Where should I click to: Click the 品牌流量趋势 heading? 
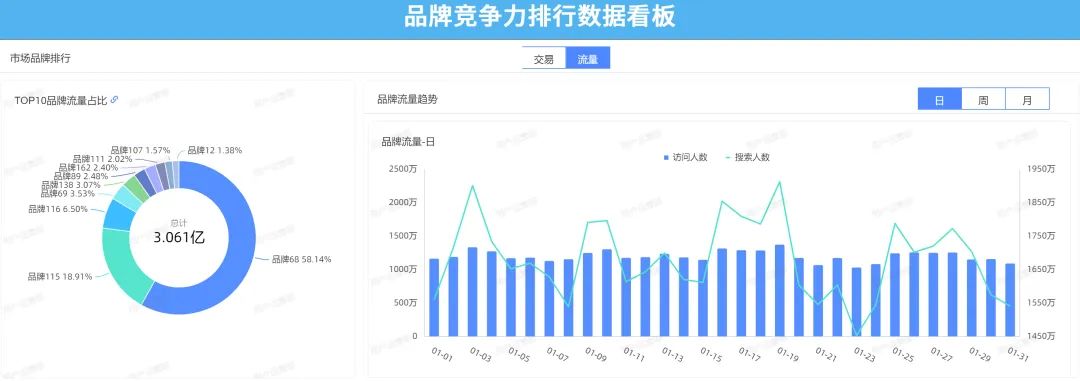pos(407,99)
